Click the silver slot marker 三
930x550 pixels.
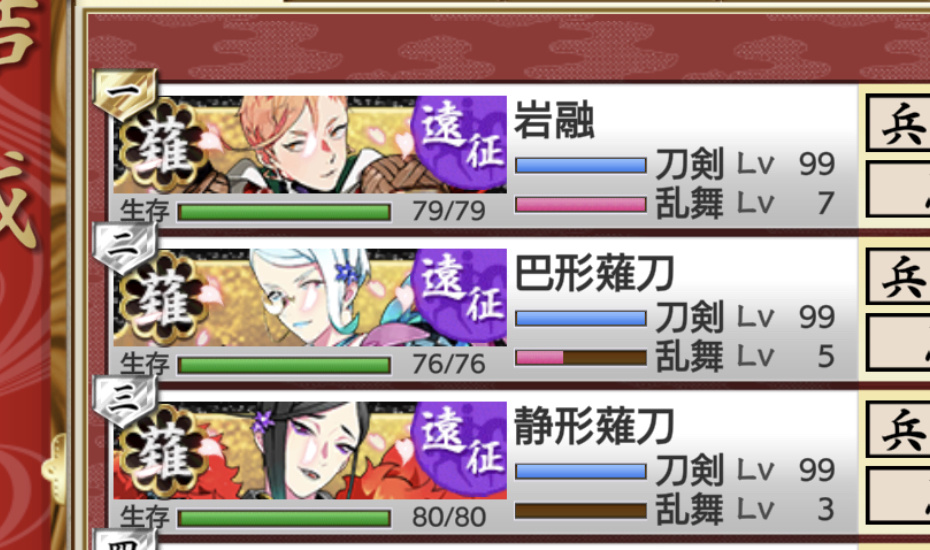click(x=125, y=400)
